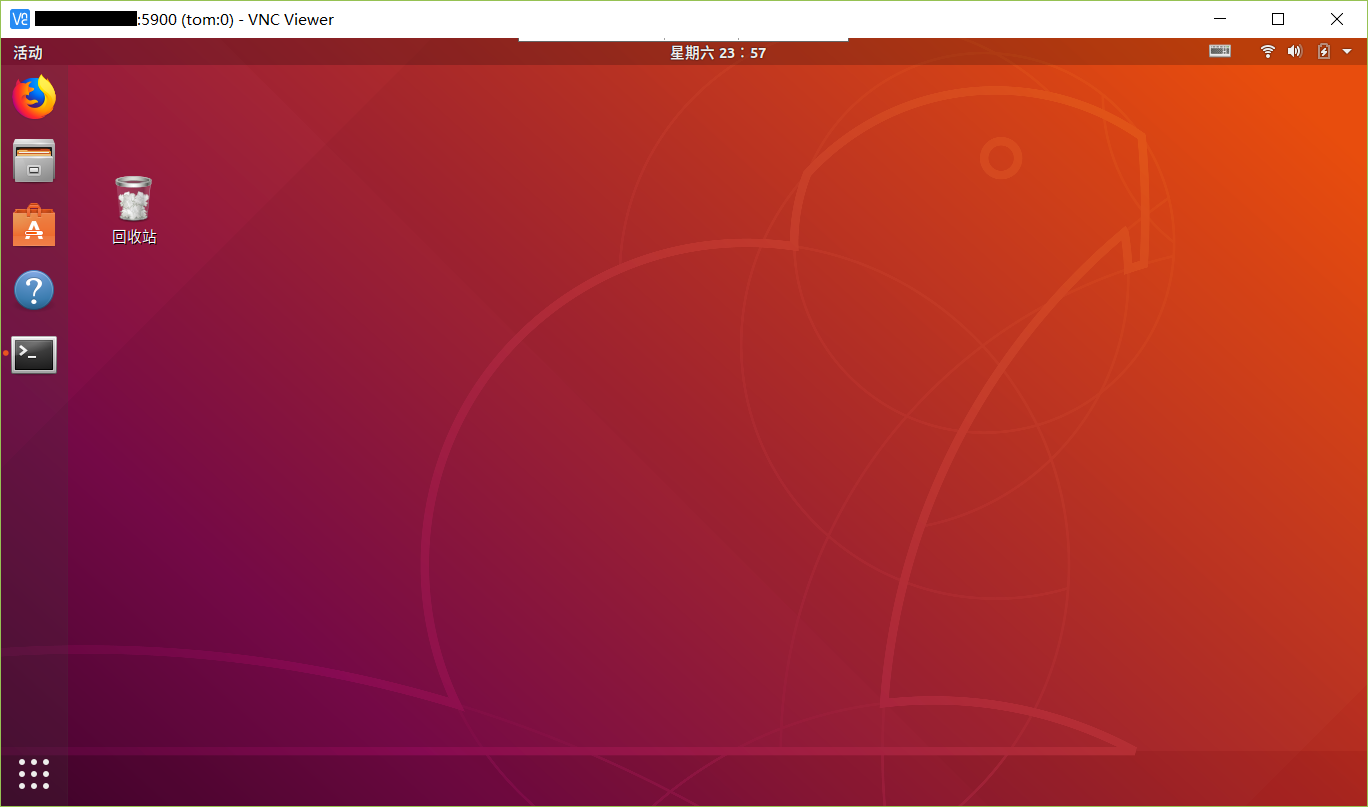Screen dimensions: 1368x807
Task: Open the Ubuntu Help application
Action: [x=34, y=290]
